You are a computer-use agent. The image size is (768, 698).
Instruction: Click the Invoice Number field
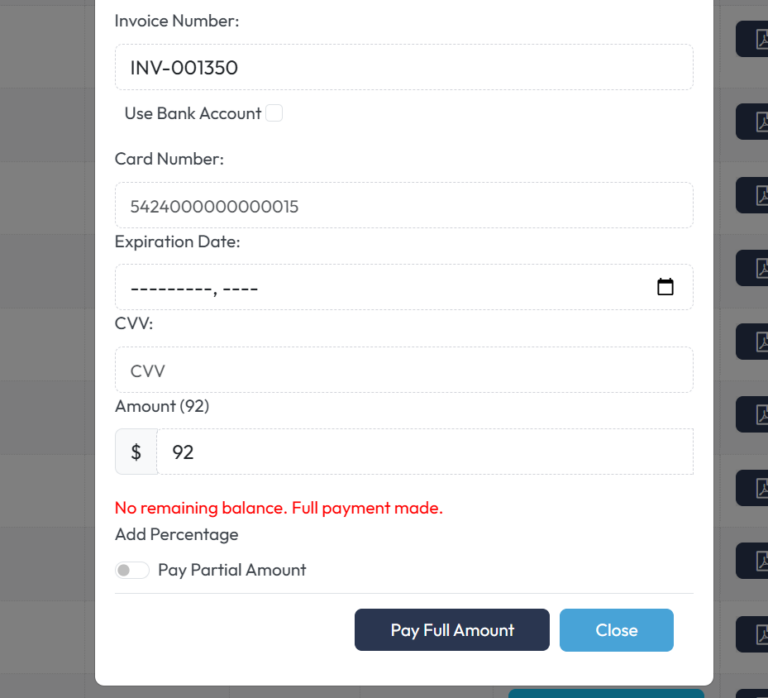click(403, 68)
